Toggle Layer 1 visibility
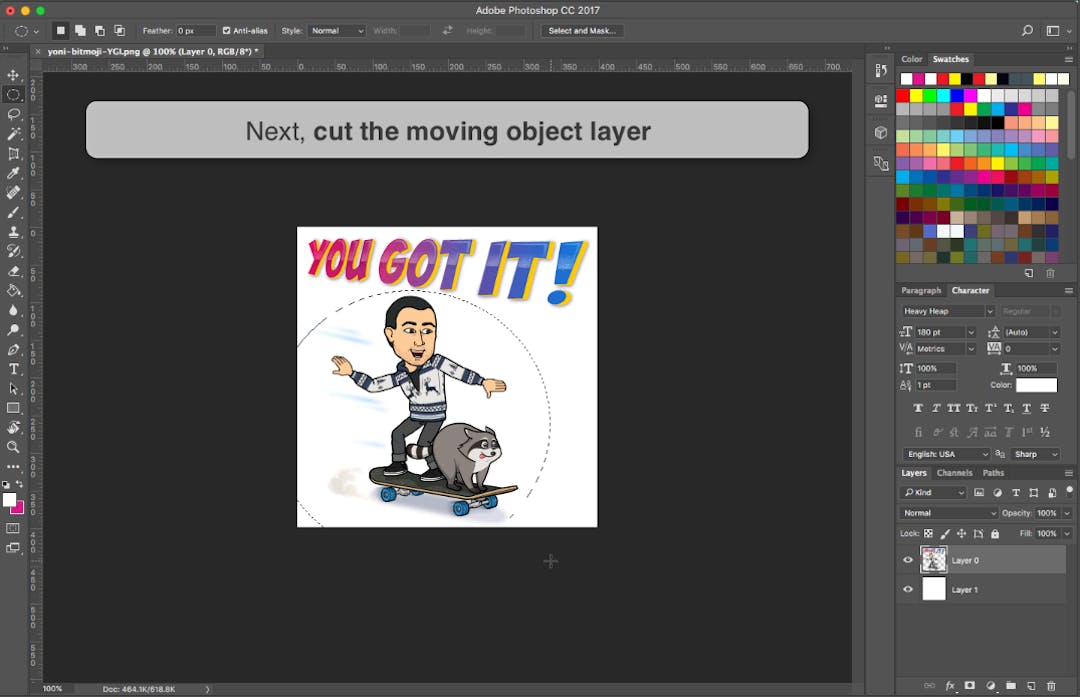Viewport: 1080px width, 697px height. pos(907,589)
